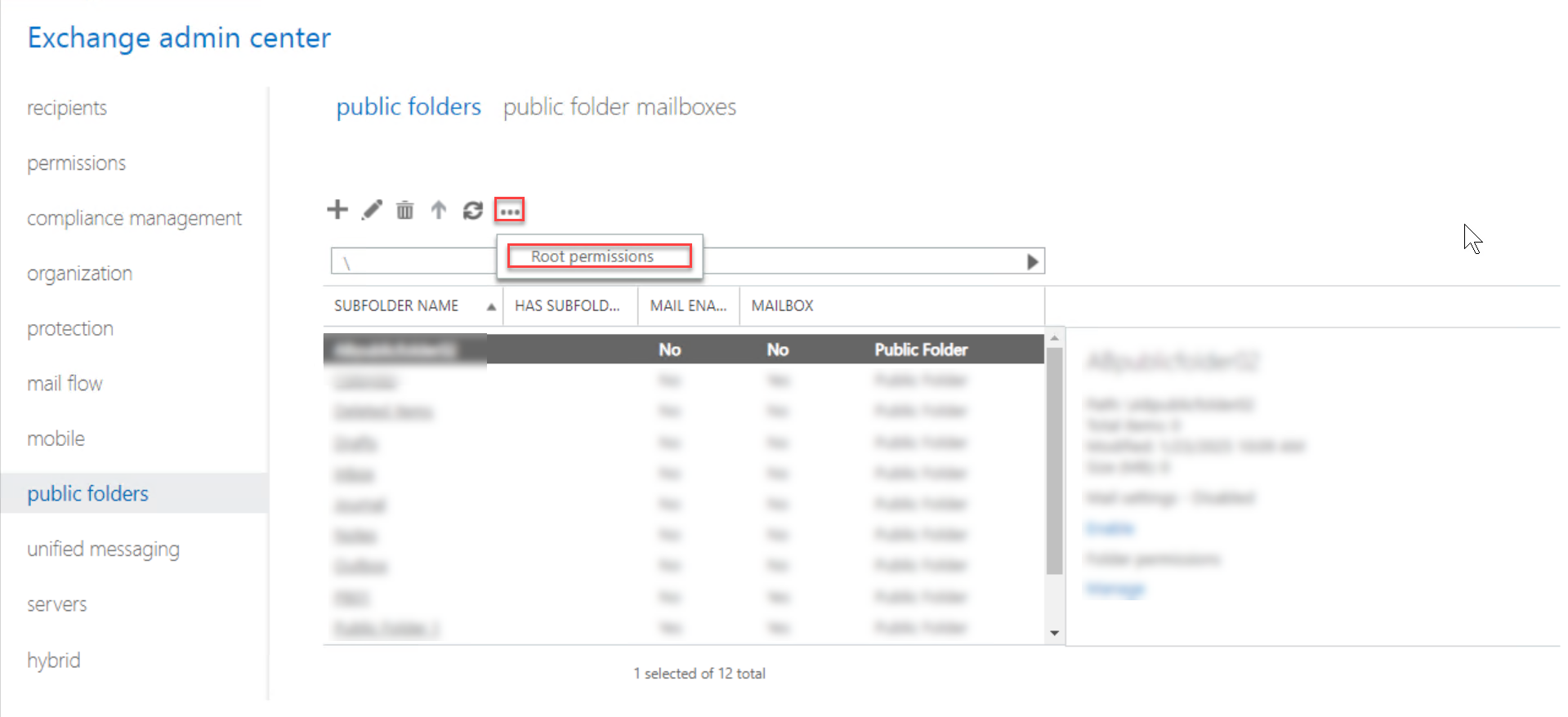1568x717 pixels.
Task: Go to compliance management section
Action: click(x=134, y=218)
